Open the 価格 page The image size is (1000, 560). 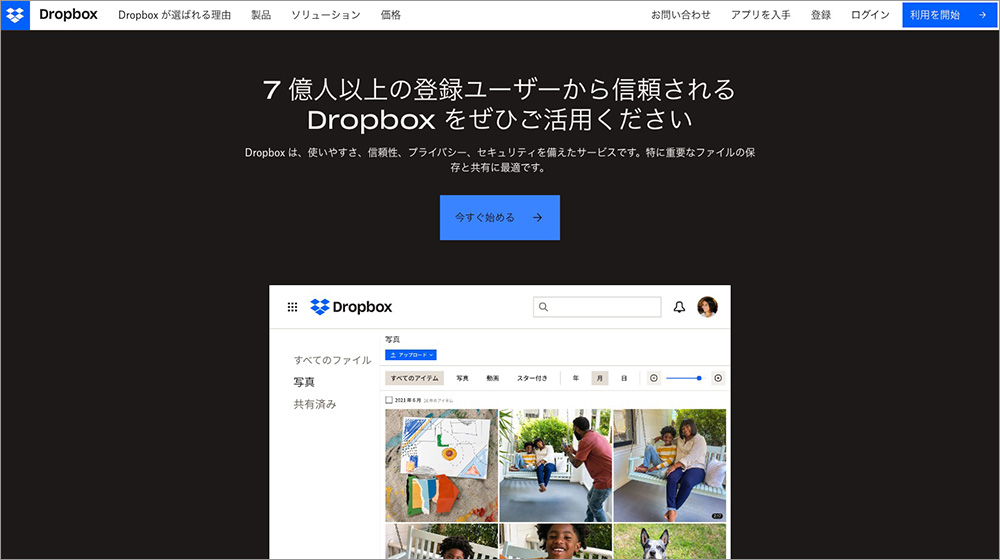tap(391, 15)
